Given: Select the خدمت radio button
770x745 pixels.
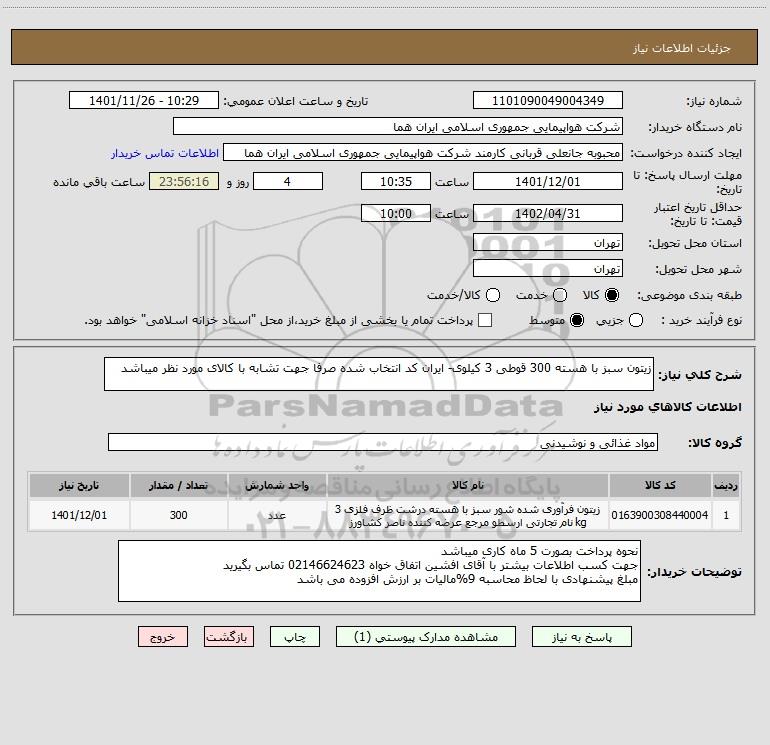Looking at the screenshot, I should (x=560, y=295).
